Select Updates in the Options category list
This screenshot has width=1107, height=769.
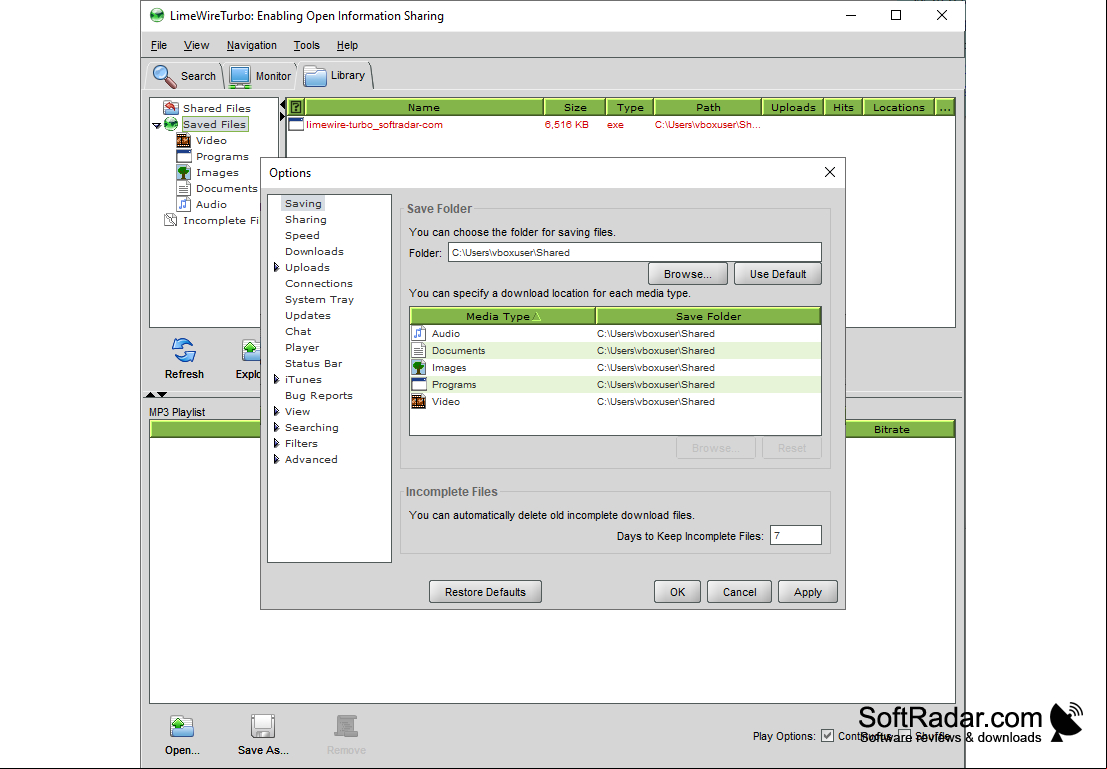(x=308, y=316)
